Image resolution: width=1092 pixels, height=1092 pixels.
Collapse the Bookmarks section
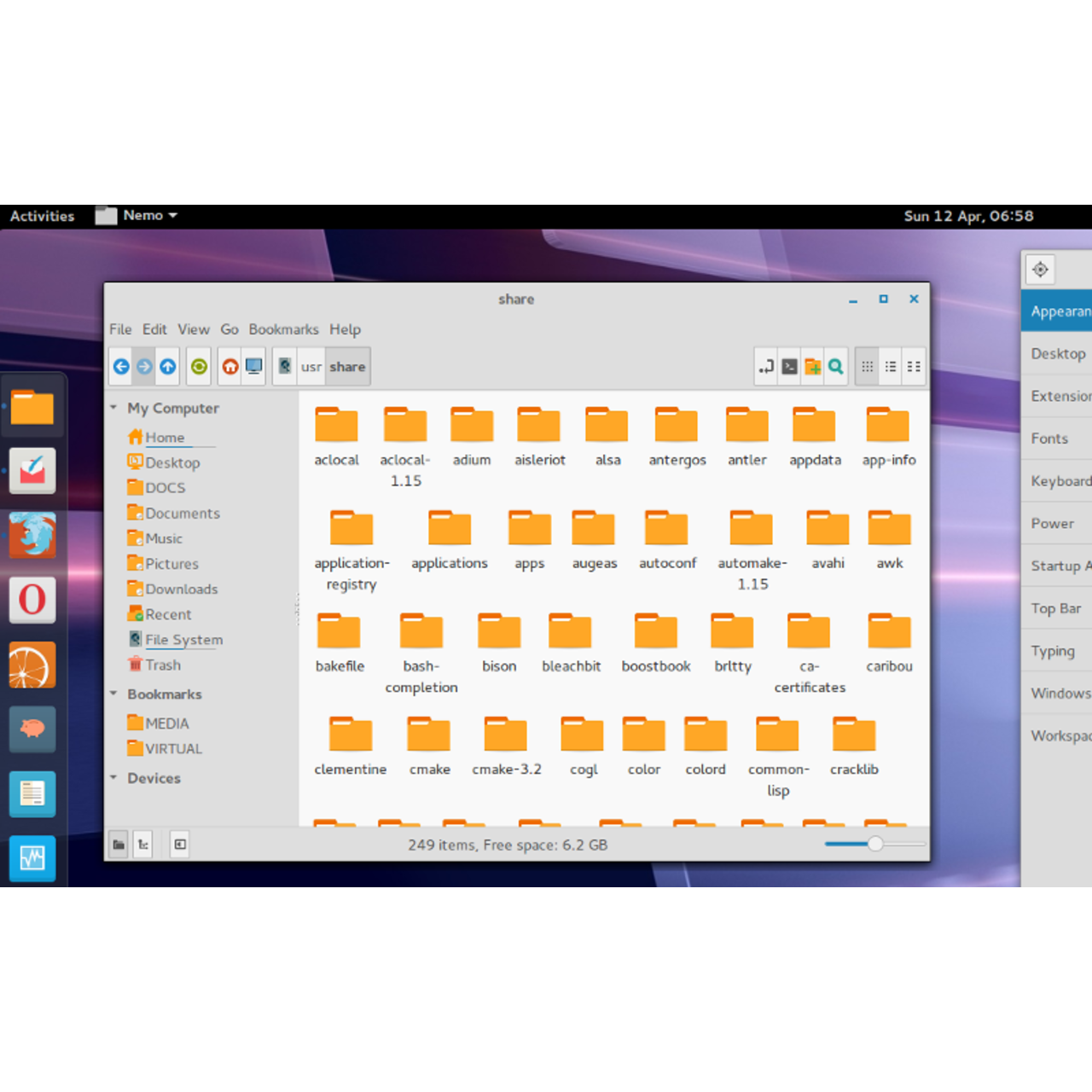113,694
